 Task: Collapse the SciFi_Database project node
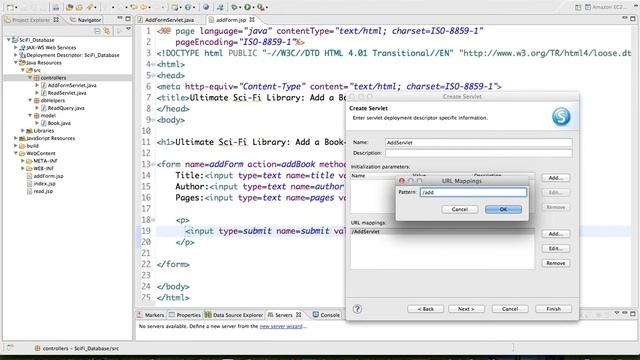[9, 40]
